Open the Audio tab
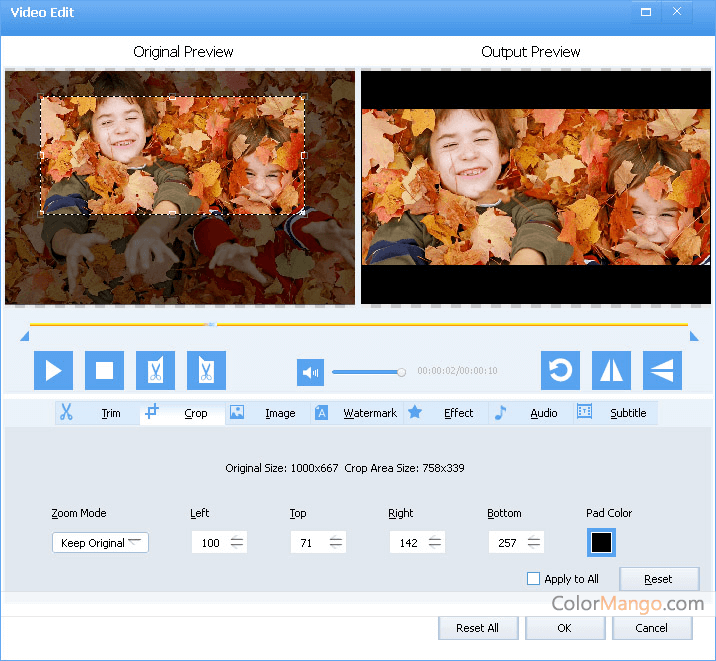716x661 pixels. [x=531, y=413]
